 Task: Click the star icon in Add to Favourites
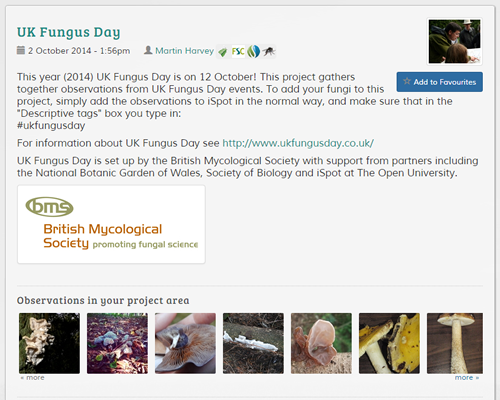pyautogui.click(x=407, y=81)
